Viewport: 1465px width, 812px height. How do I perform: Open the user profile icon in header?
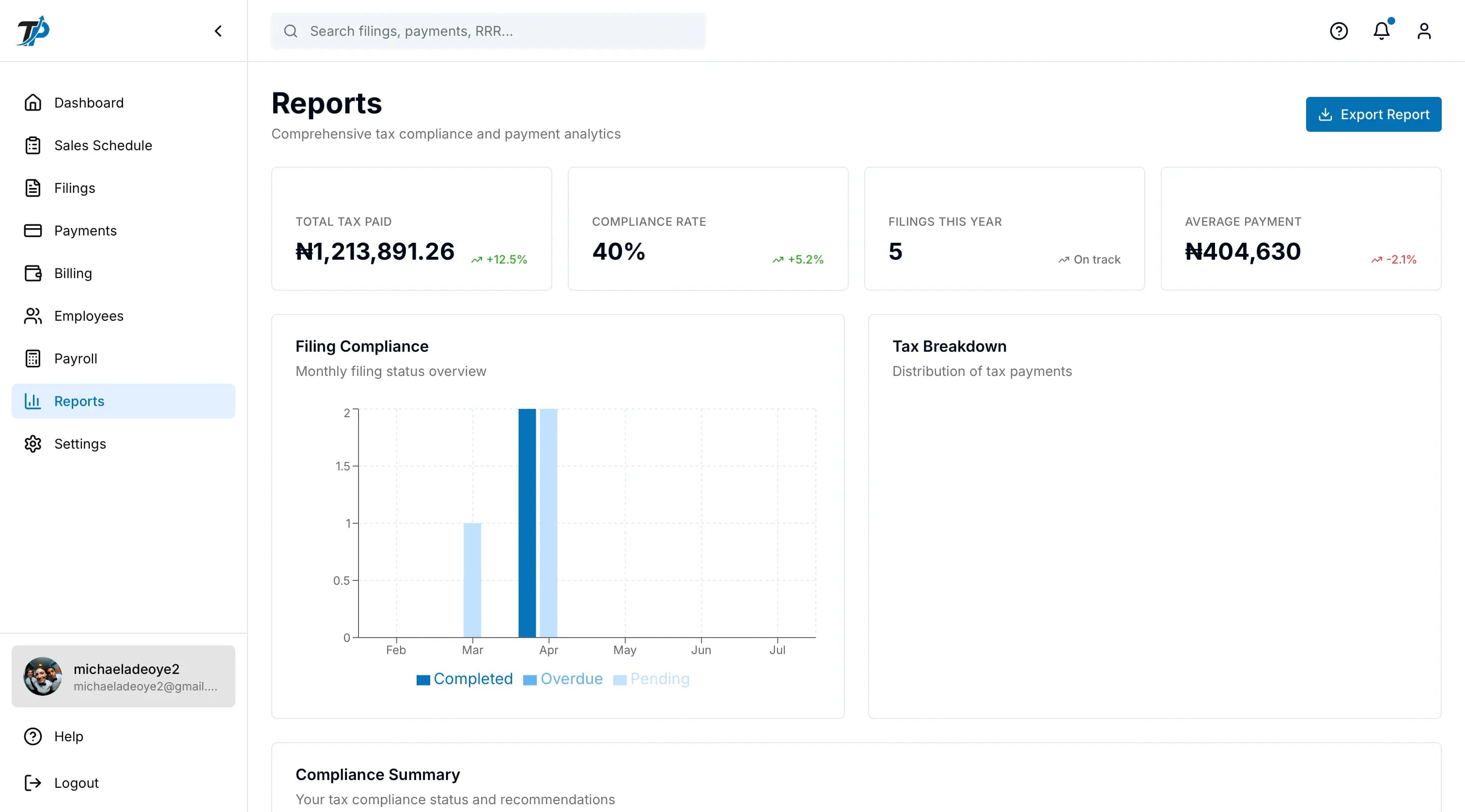1424,31
